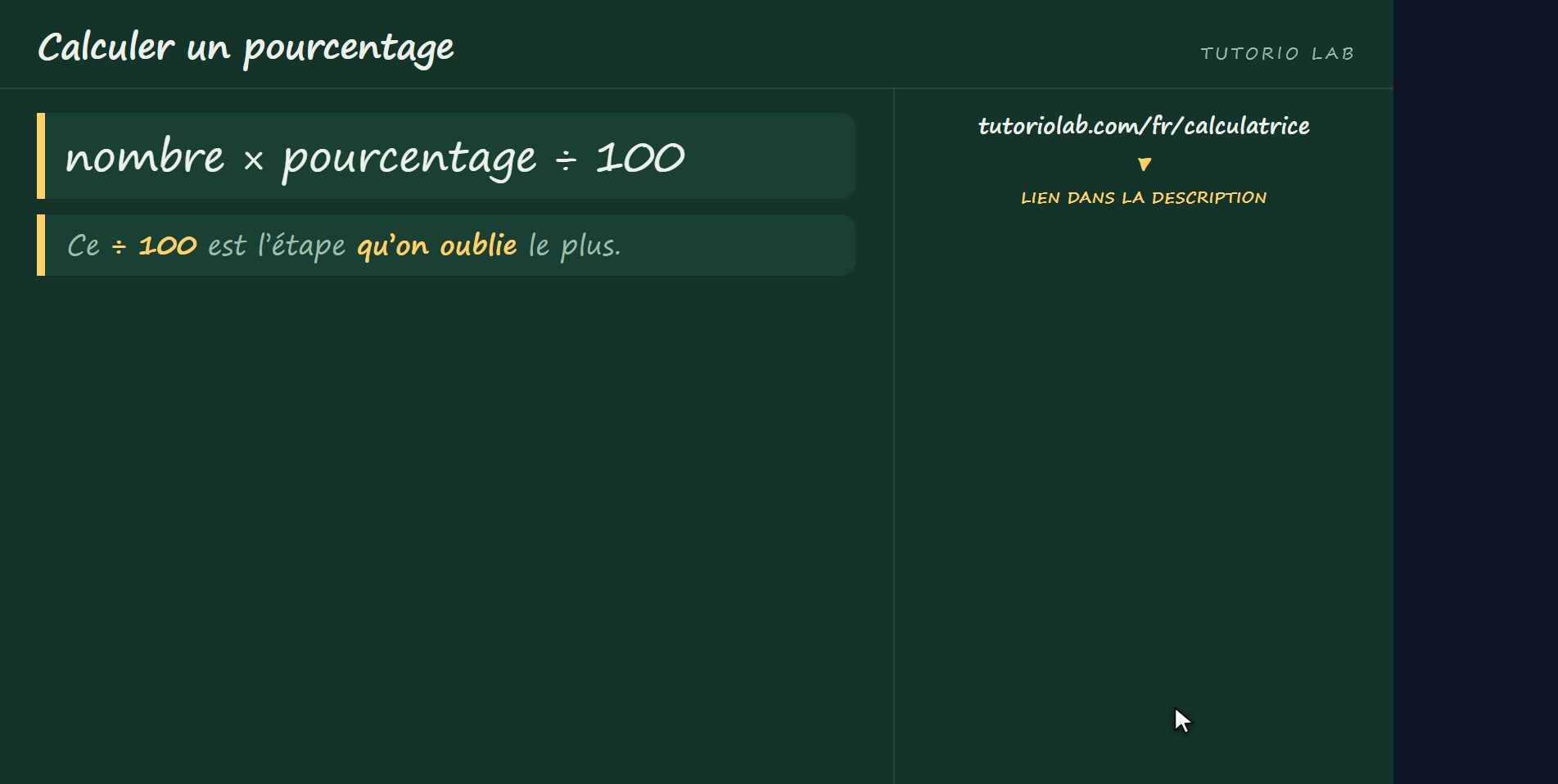The height and width of the screenshot is (784, 1558).
Task: Click the small ÷ symbol in the note
Action: tap(119, 246)
